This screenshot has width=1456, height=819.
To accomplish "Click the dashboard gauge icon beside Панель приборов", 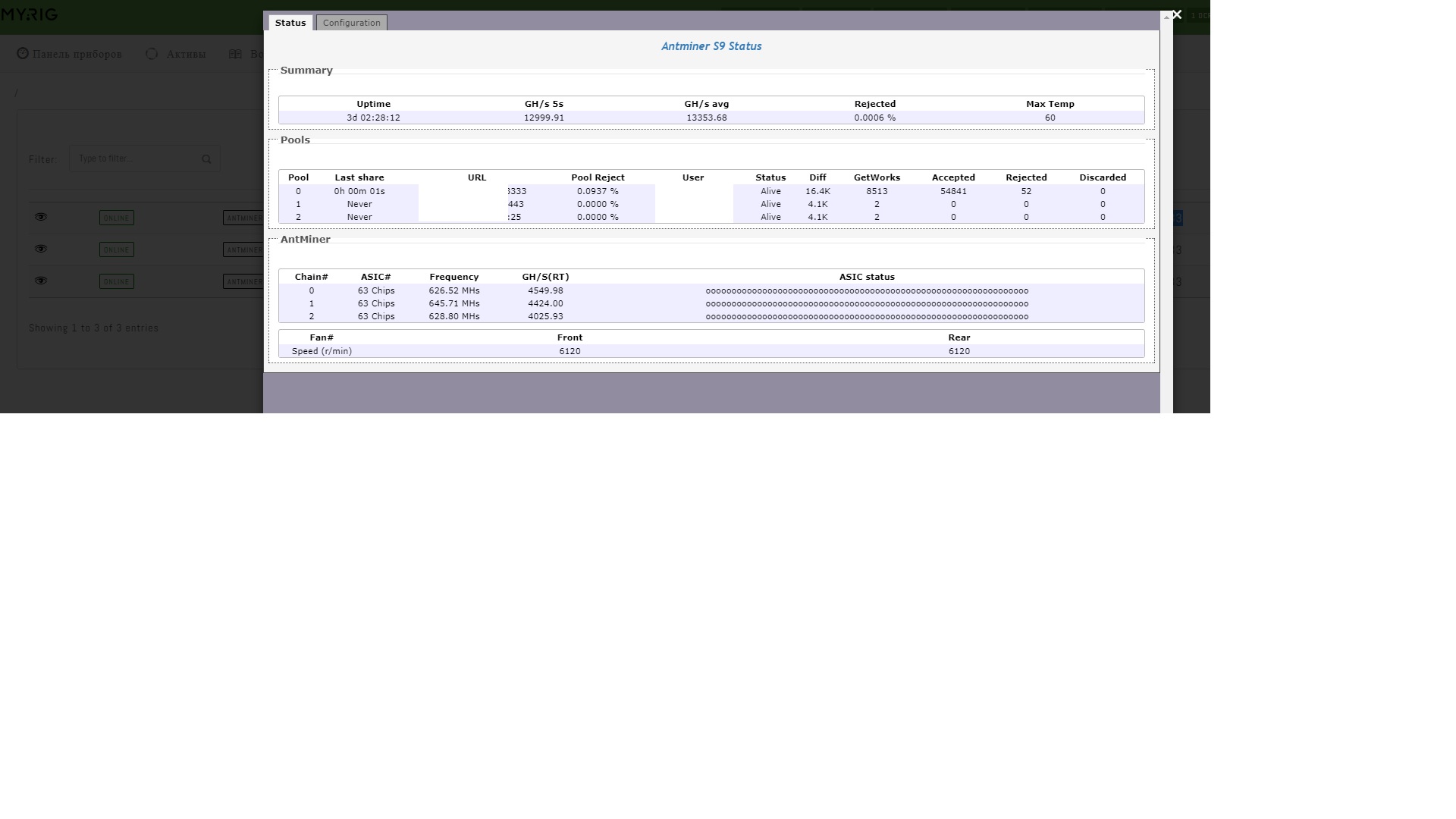I will point(23,54).
